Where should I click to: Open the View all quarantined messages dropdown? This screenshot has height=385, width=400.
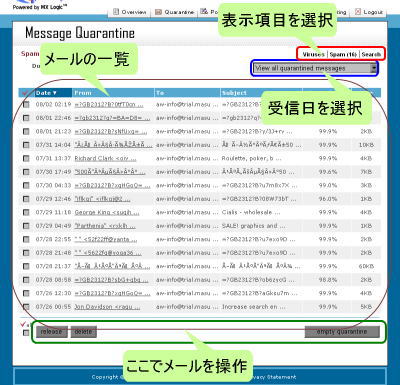[x=314, y=68]
